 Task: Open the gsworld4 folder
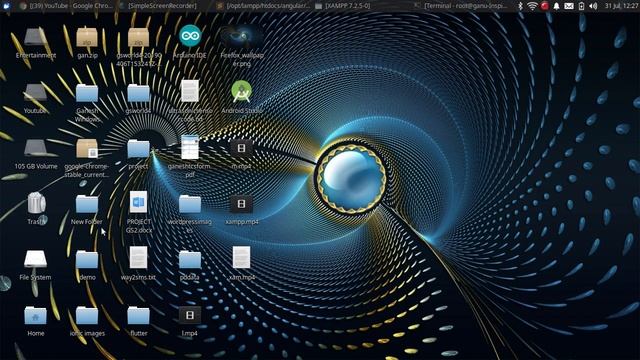click(x=138, y=93)
